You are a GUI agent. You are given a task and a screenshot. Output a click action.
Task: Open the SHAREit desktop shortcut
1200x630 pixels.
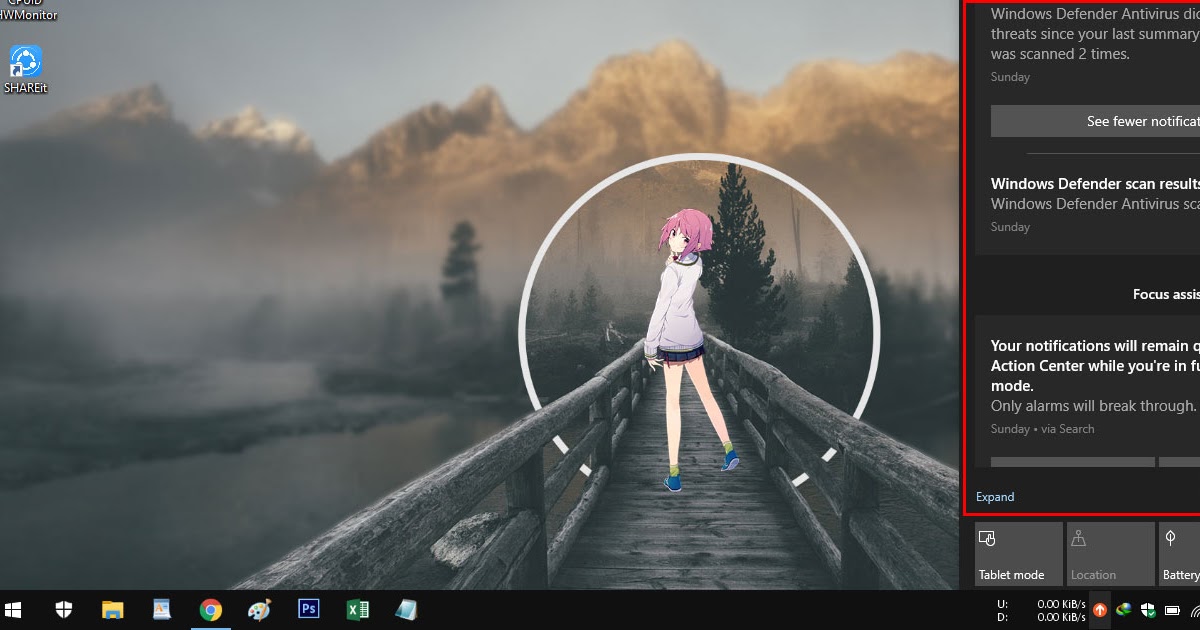(25, 70)
